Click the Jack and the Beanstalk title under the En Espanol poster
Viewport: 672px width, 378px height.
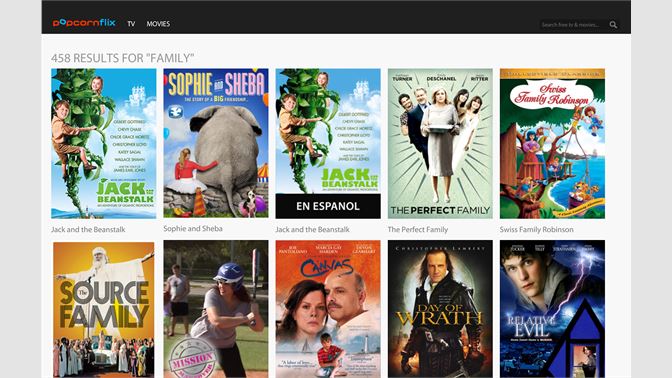312,230
